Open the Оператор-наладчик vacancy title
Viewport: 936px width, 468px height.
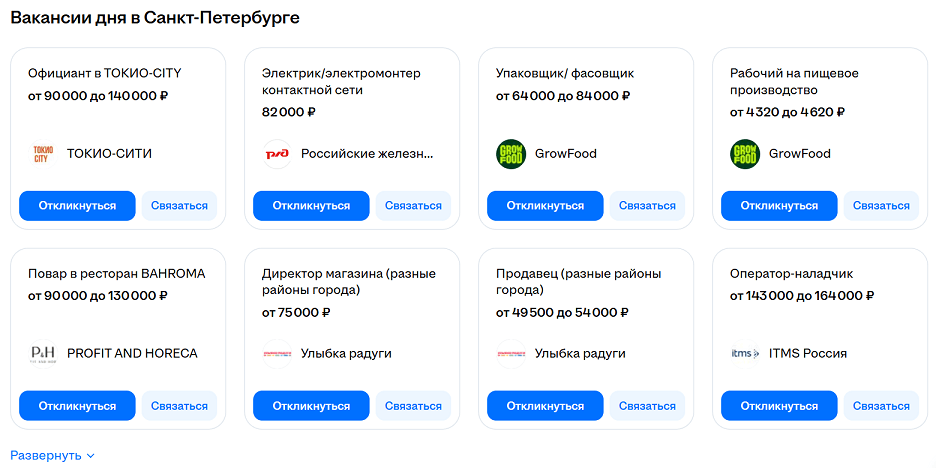[x=791, y=273]
